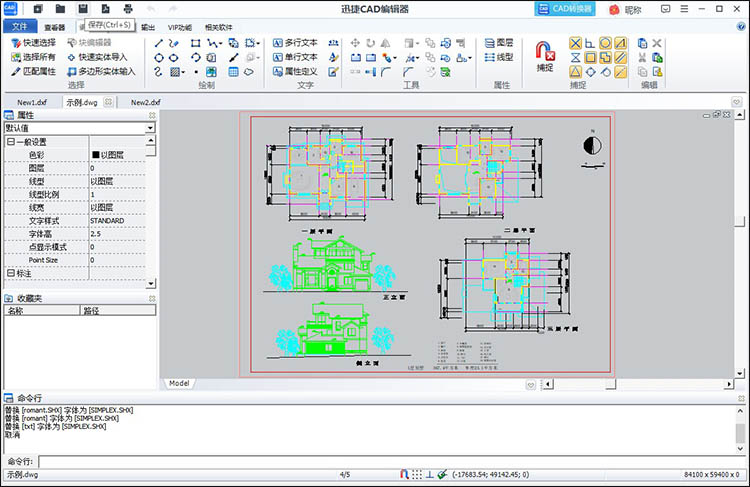Viewport: 750px width, 487px height.
Task: Open the 文件 menu tab
Action: pyautogui.click(x=20, y=27)
